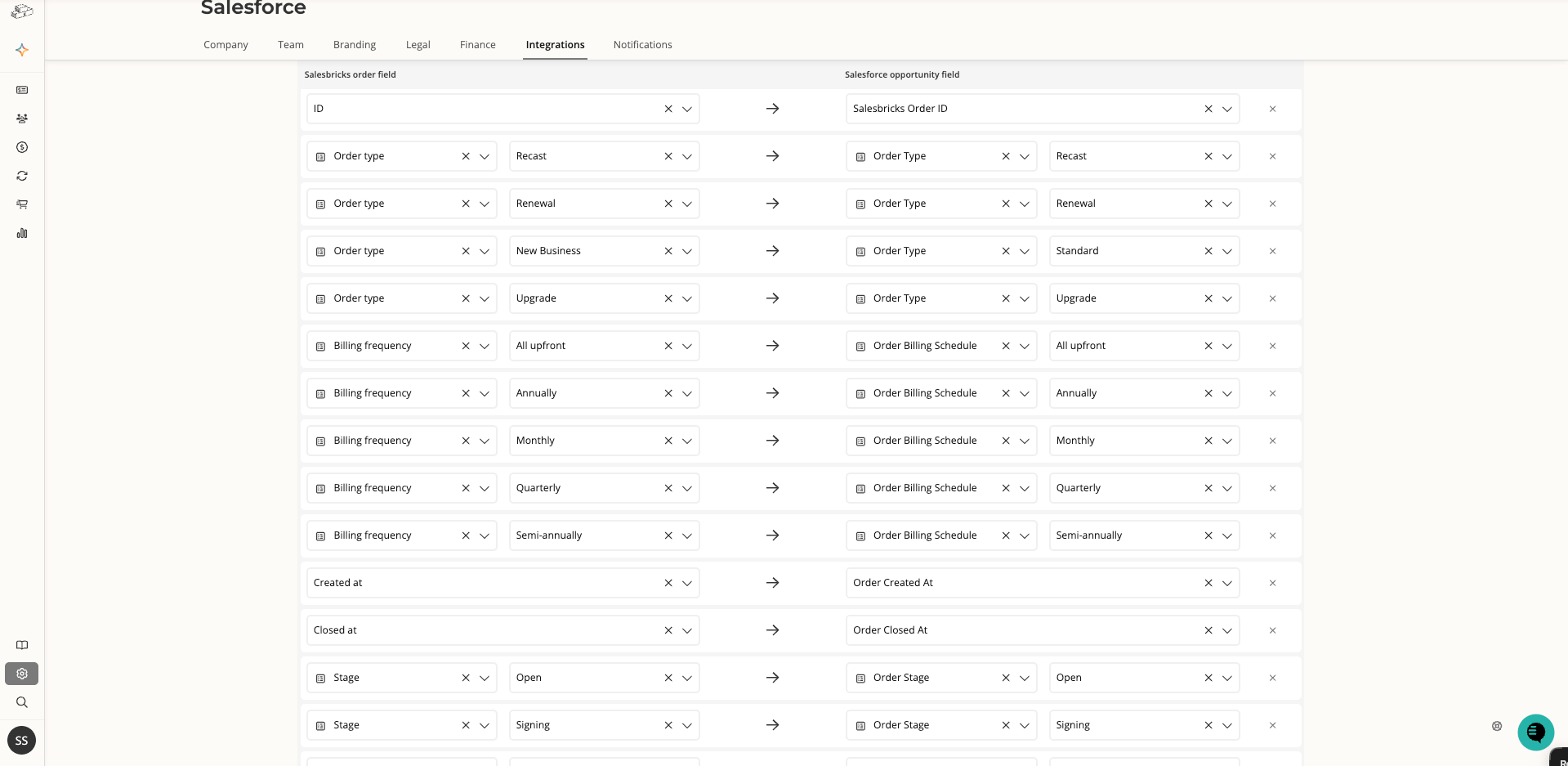Expand the Billing frequency dropdown in the Quarterly row

pos(485,488)
